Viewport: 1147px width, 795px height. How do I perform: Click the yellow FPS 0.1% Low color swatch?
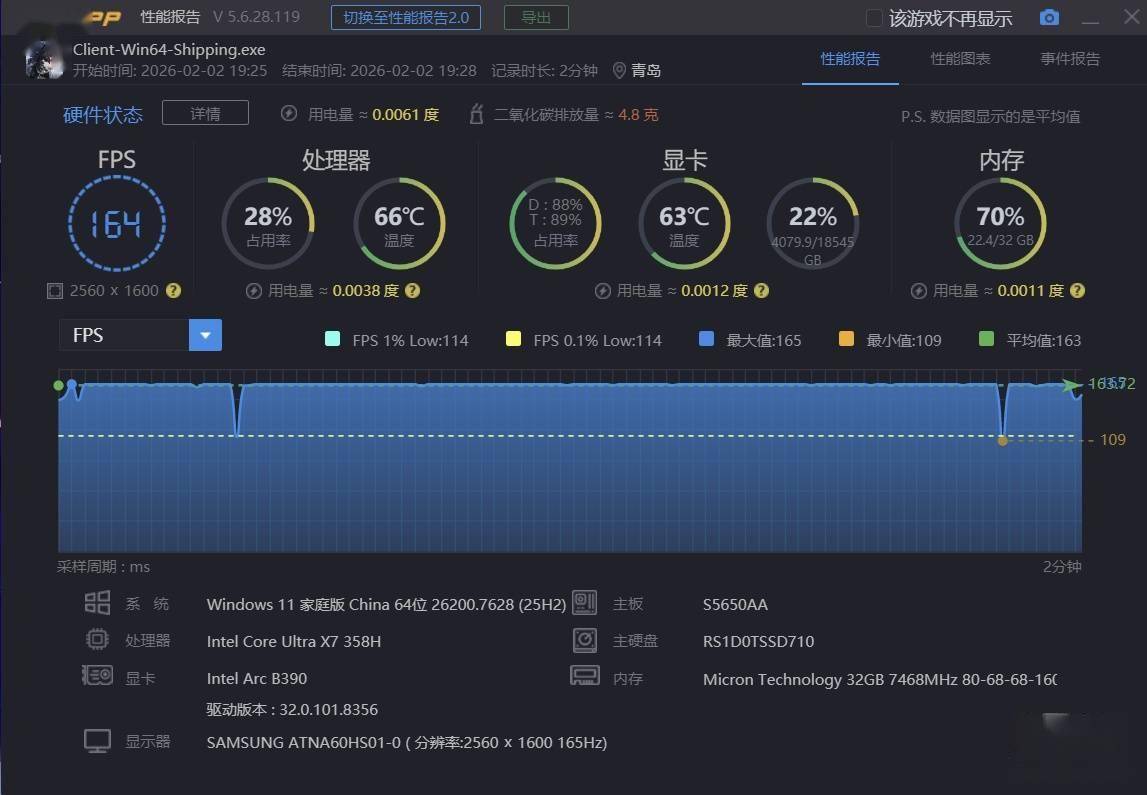tap(514, 340)
